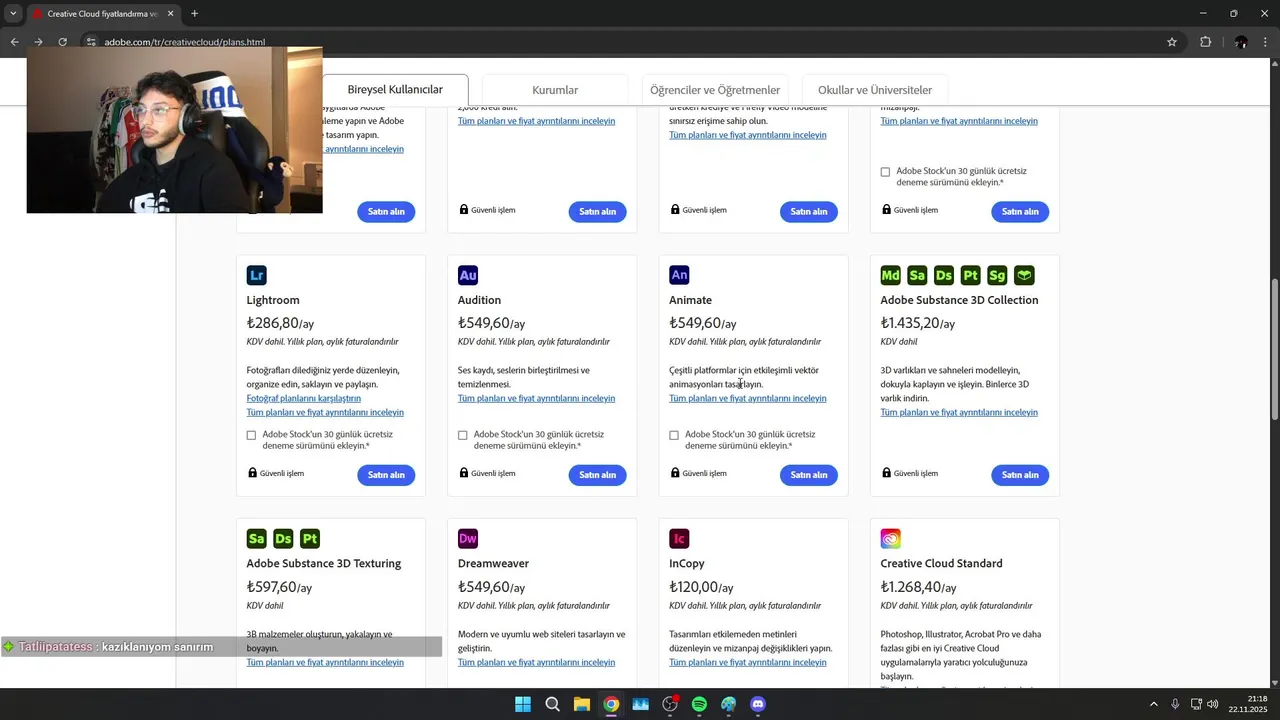
Task: Close the Creative Cloud browser tab
Action: 170,14
